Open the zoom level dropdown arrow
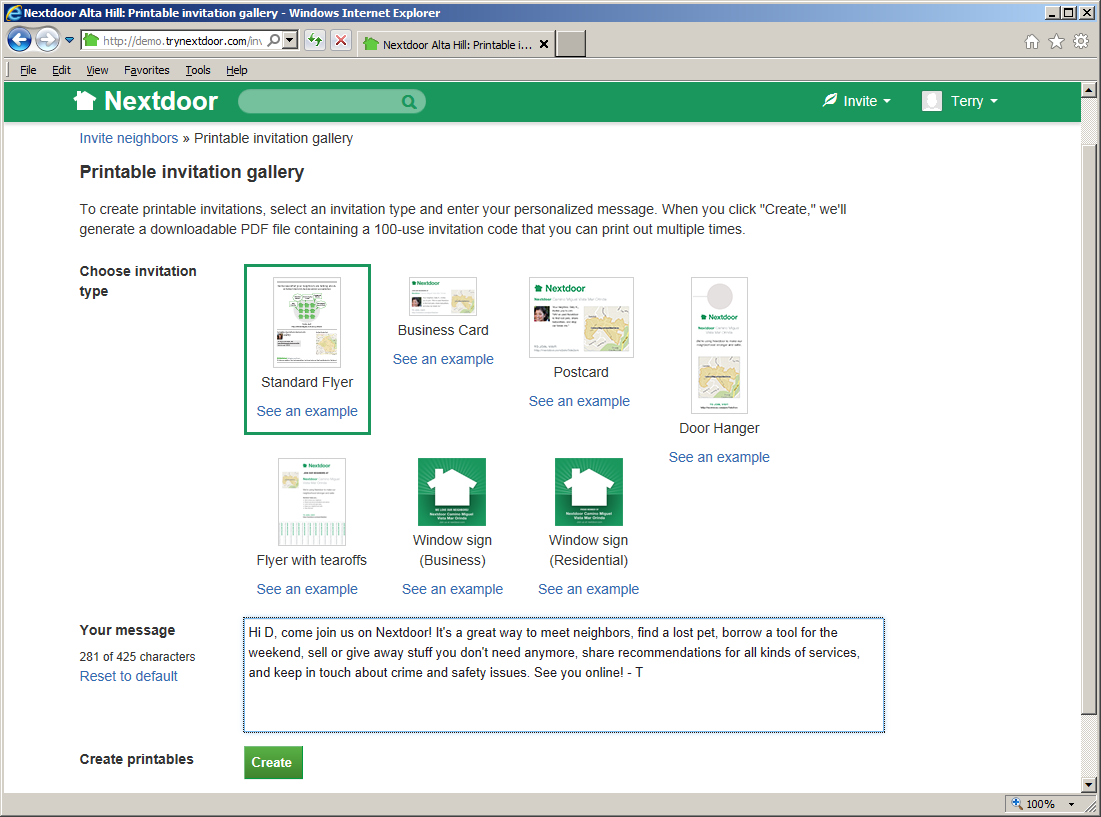Image resolution: width=1101 pixels, height=817 pixels. (1071, 804)
